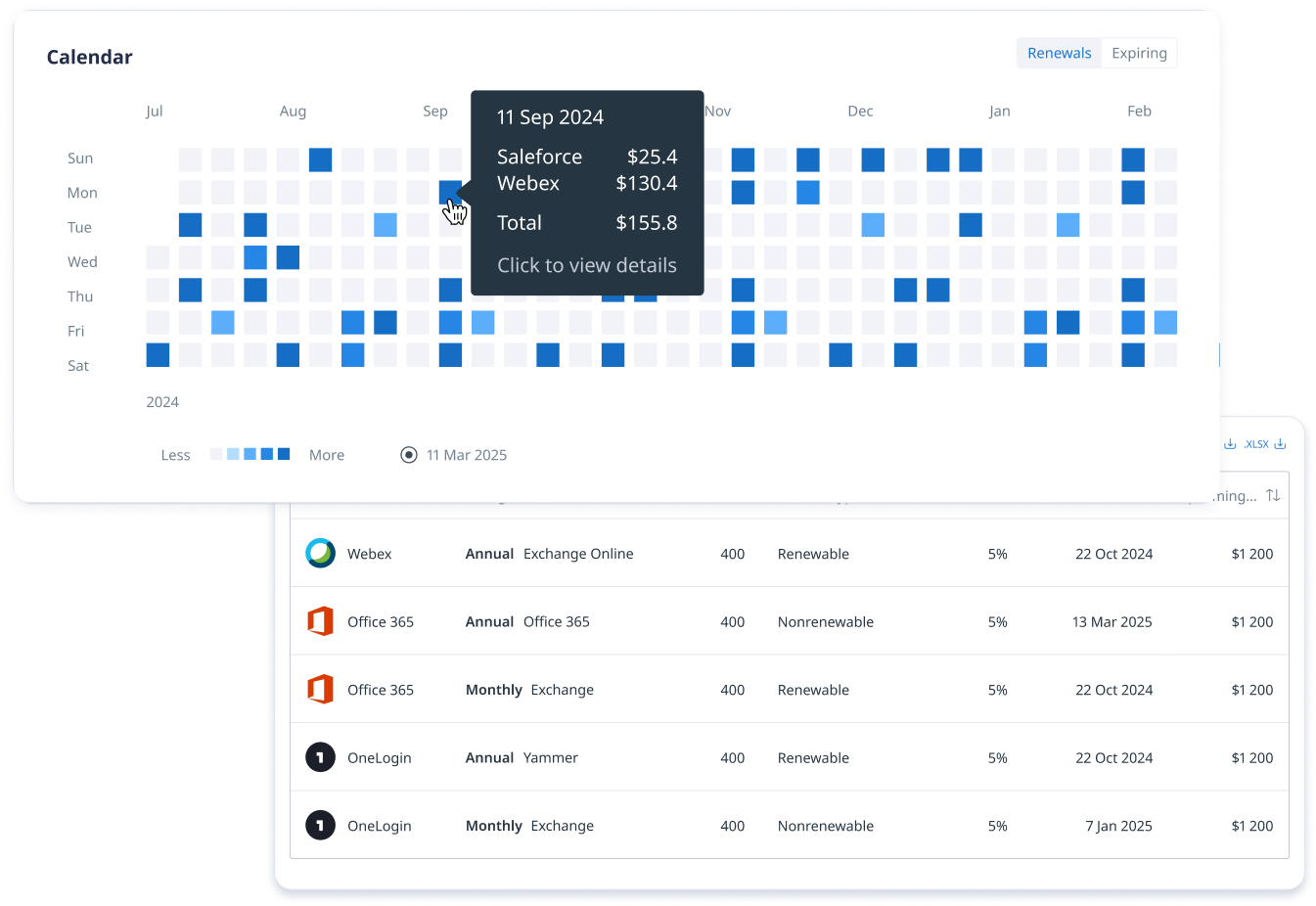Click 'OneLogin' name in the Yammer row
The height and width of the screenshot is (906, 1316).
pyautogui.click(x=380, y=758)
